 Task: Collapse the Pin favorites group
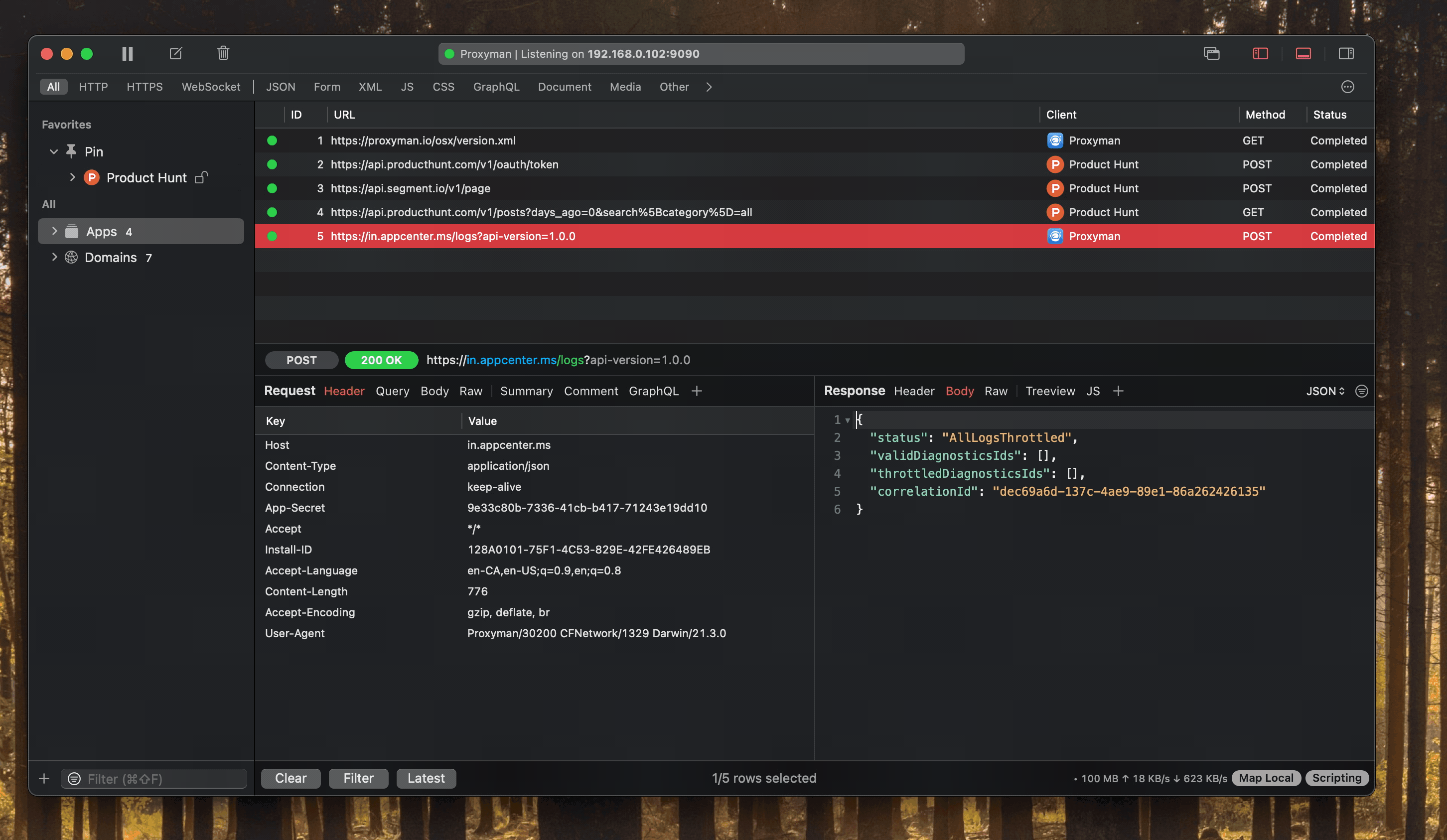pos(54,151)
